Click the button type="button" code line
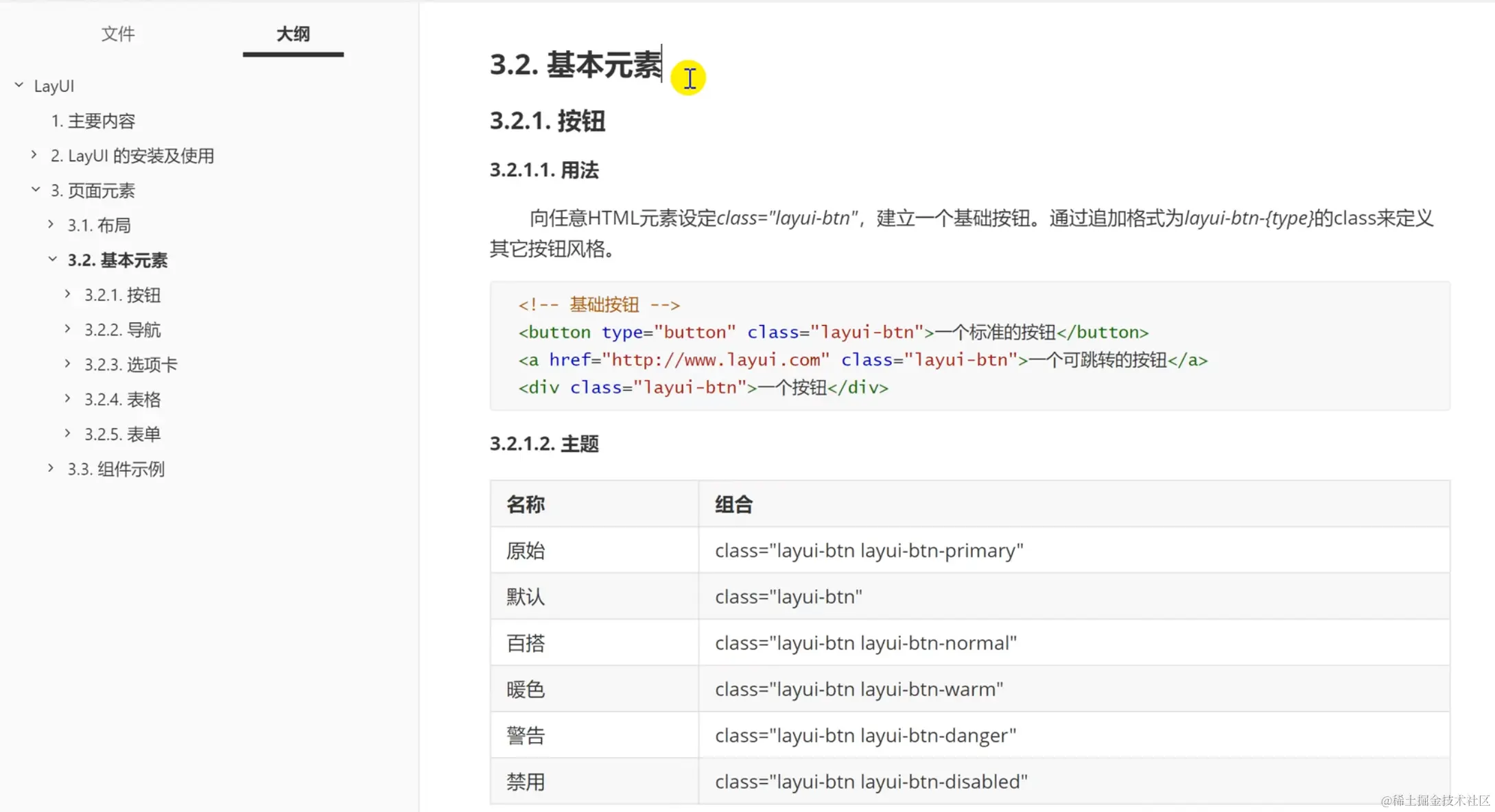Viewport: 1495px width, 812px height. [833, 333]
